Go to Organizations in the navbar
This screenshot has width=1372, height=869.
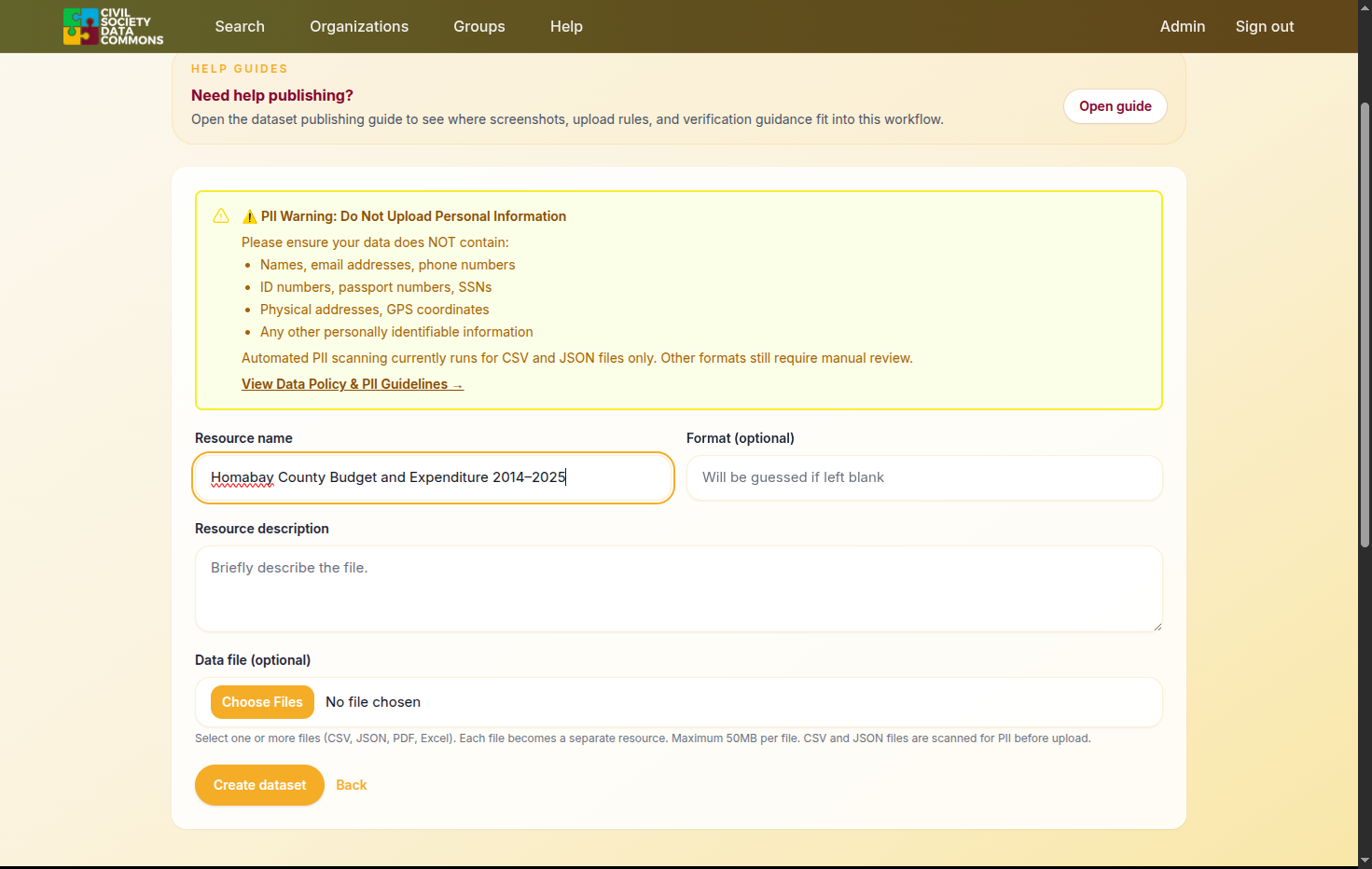[359, 26]
